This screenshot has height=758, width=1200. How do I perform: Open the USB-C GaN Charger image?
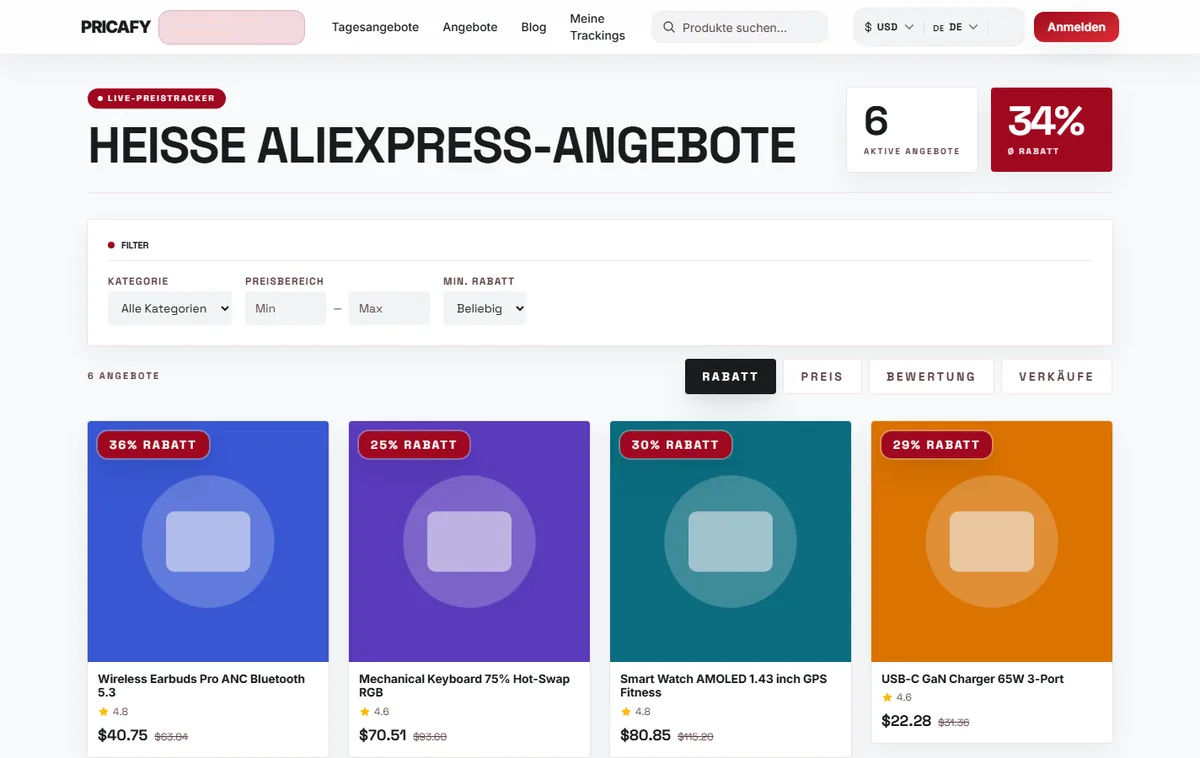[x=992, y=541]
